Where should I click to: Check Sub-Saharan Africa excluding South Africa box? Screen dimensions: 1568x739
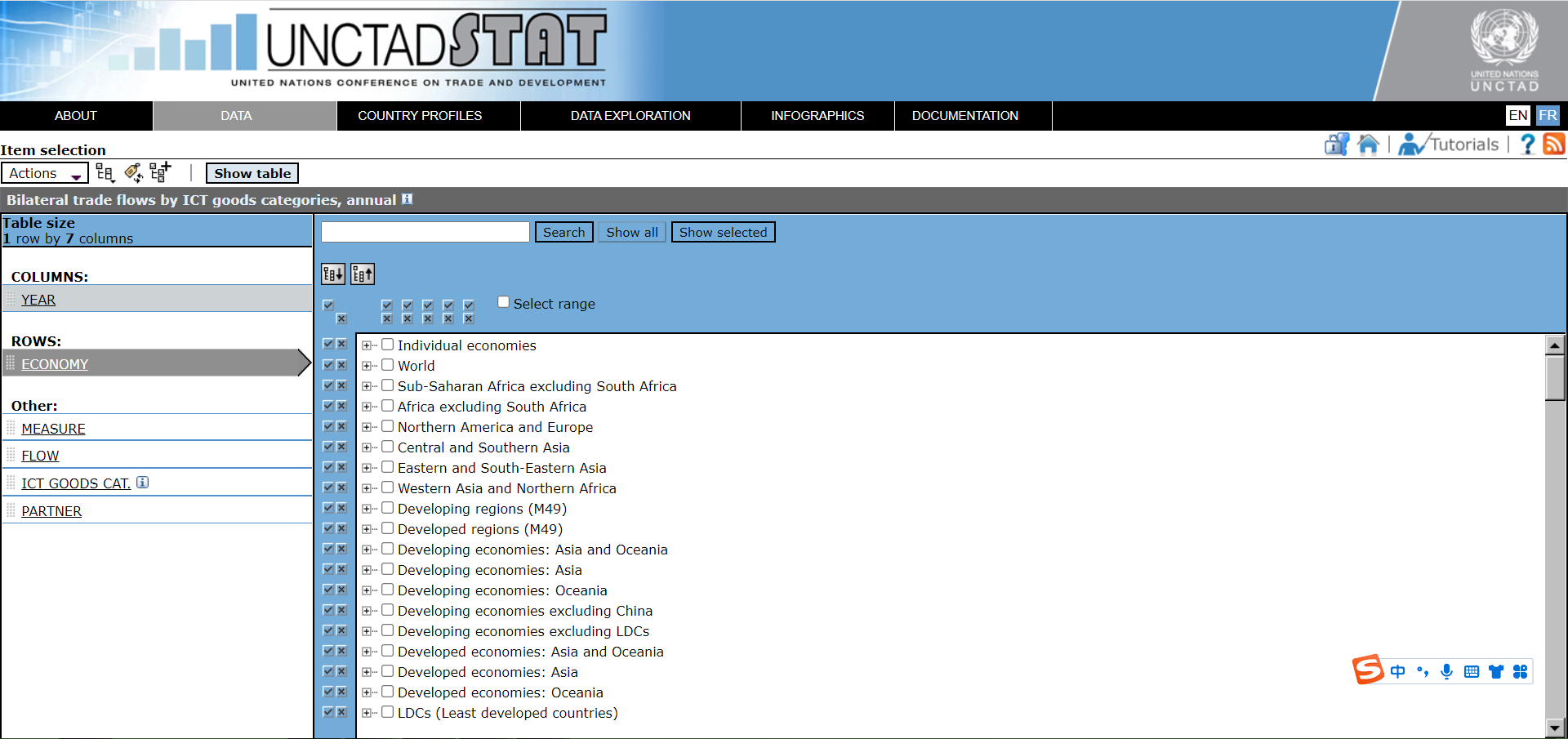pyautogui.click(x=388, y=385)
